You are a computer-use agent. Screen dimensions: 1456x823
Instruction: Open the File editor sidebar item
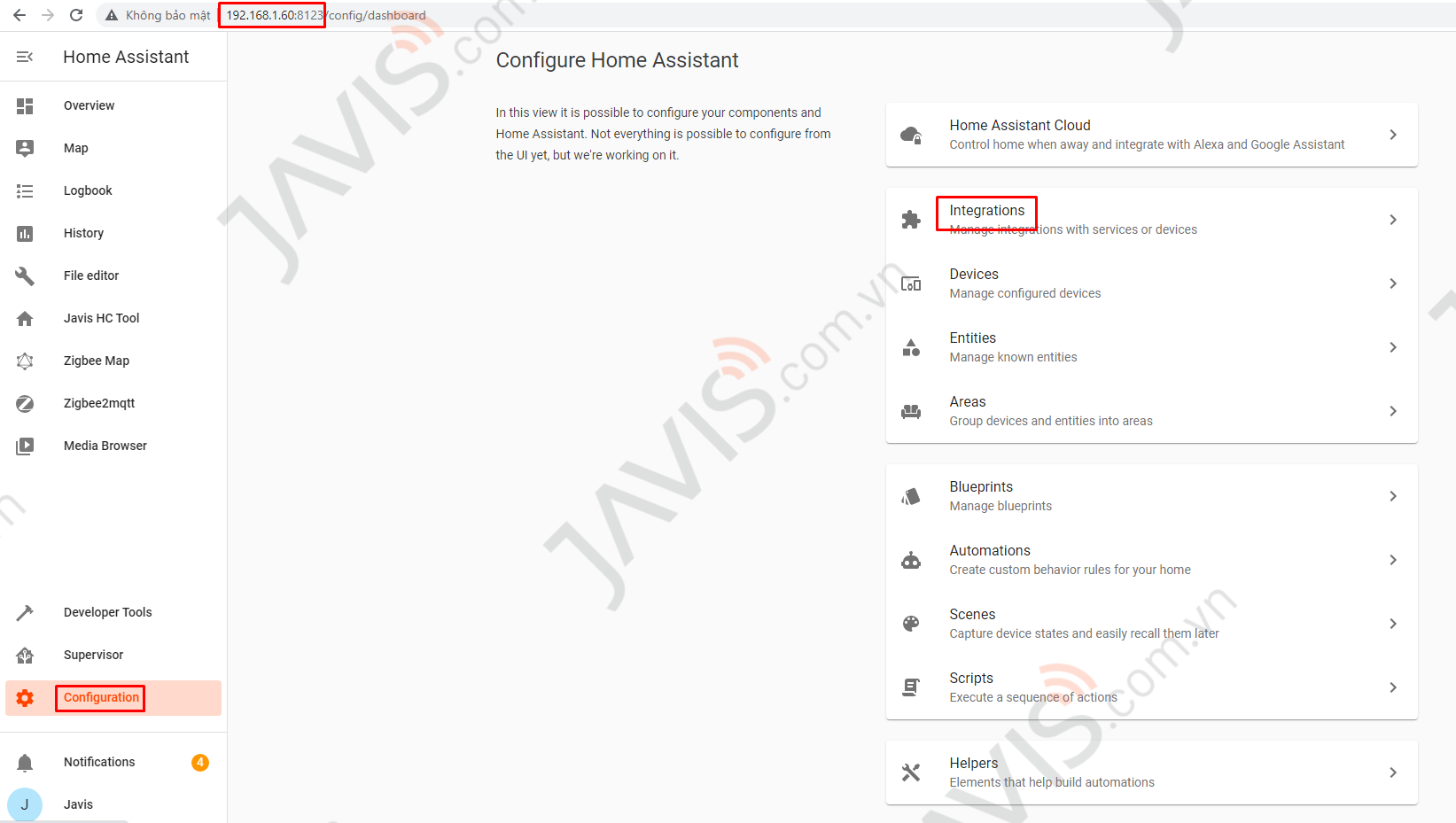113,276
